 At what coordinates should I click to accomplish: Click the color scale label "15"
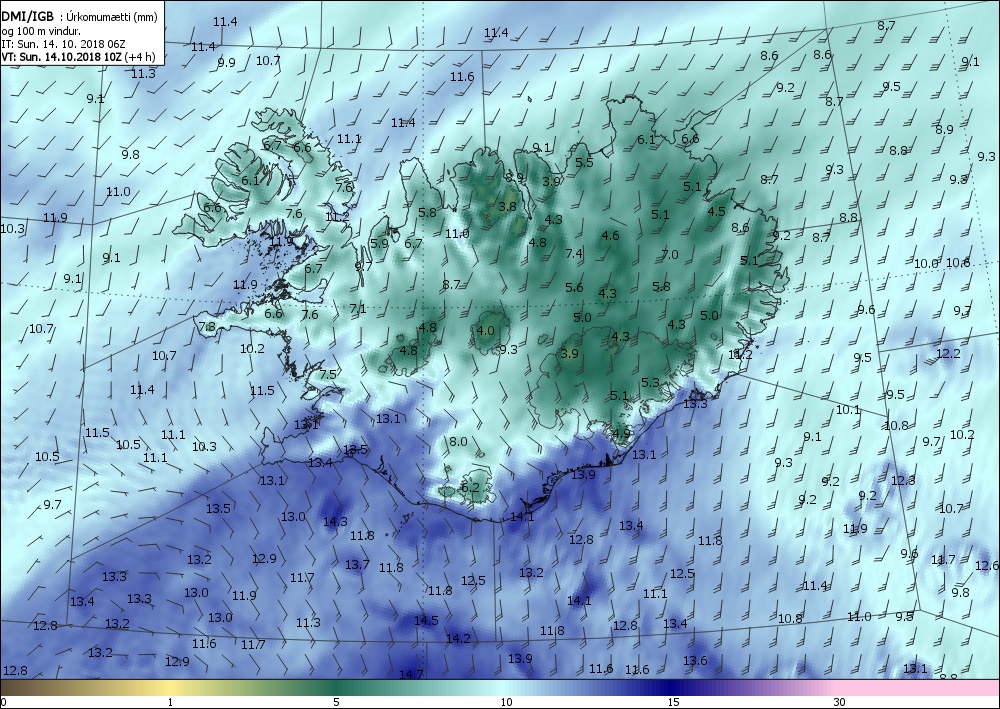pos(673,702)
